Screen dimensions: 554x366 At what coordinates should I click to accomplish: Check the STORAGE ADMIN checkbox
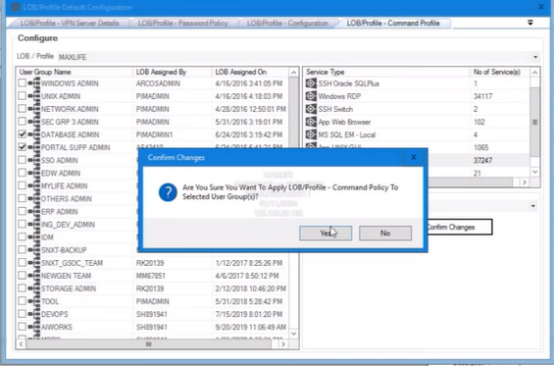click(x=22, y=288)
